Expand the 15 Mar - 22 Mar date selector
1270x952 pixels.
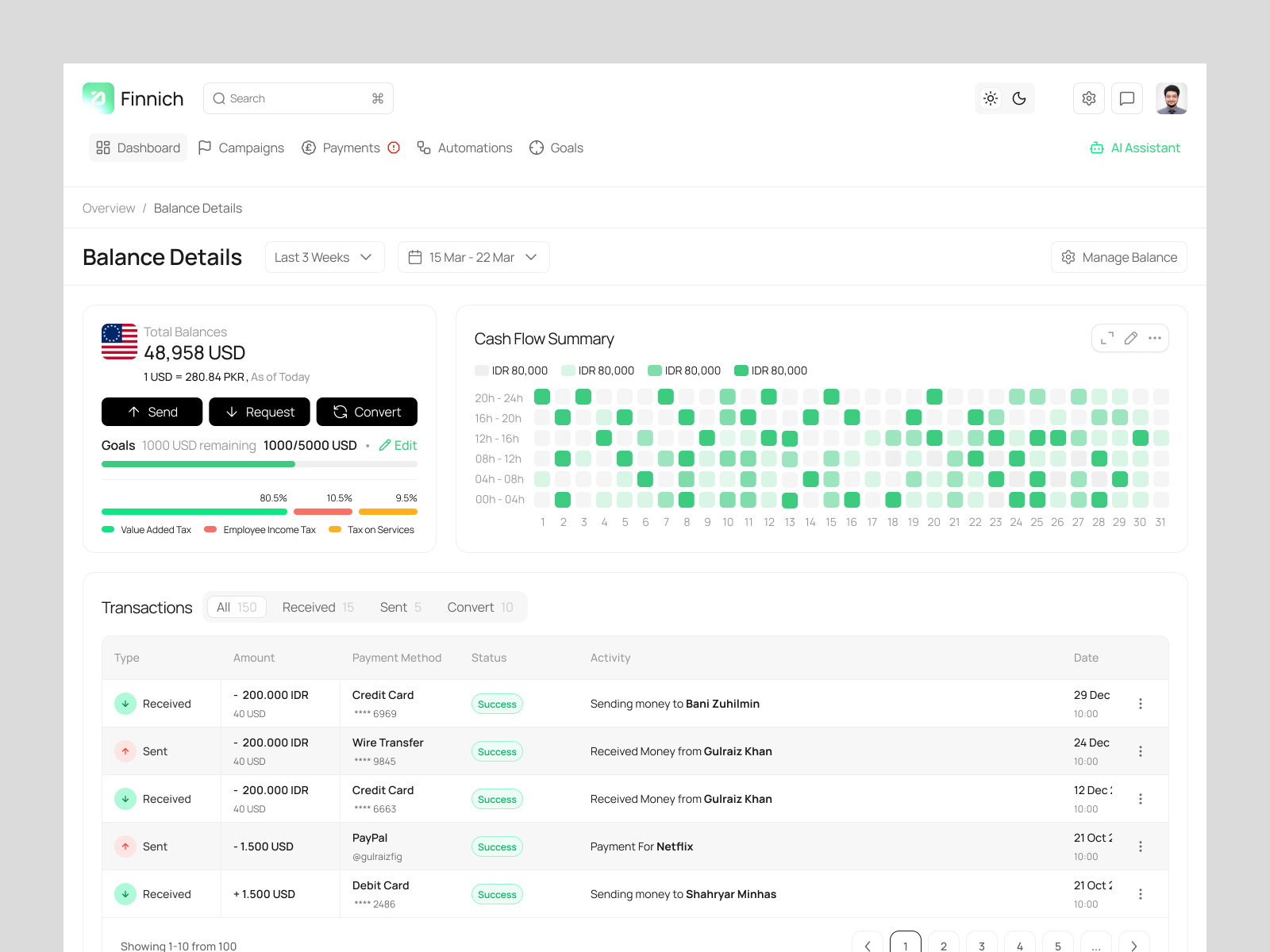point(473,256)
